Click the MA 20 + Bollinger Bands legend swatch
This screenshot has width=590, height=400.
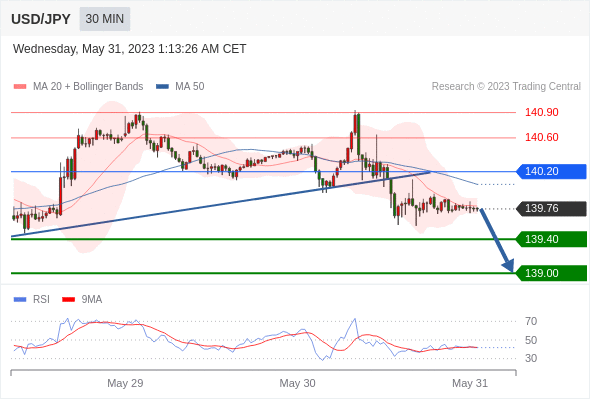(x=20, y=87)
